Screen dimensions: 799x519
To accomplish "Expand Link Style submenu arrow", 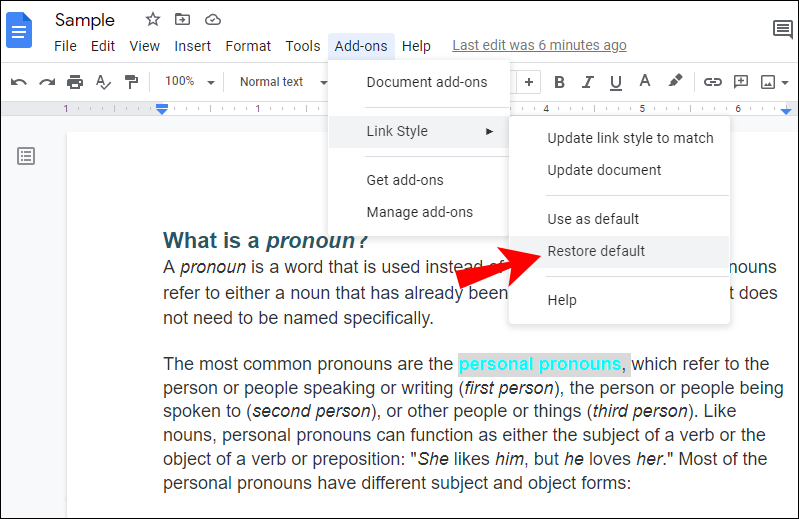I will click(x=489, y=131).
